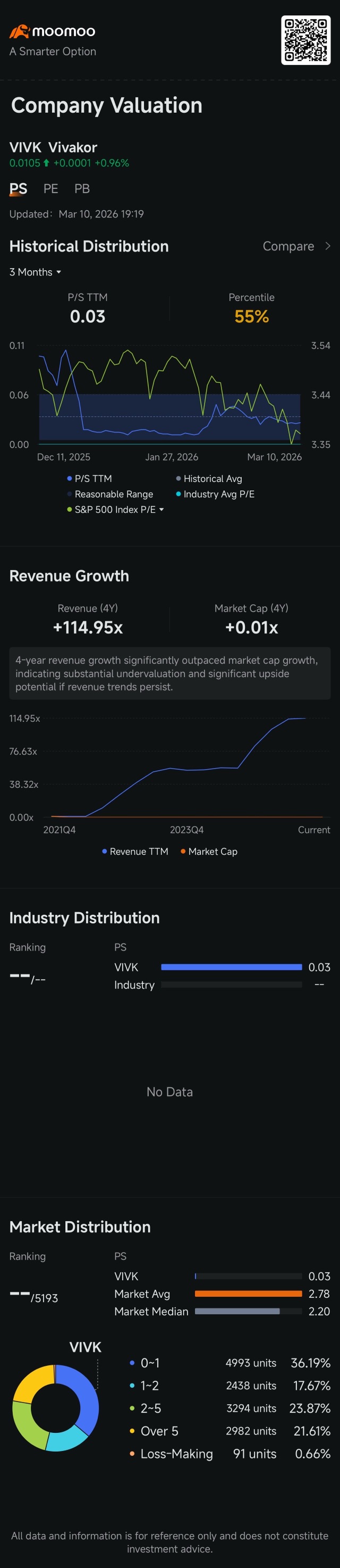Screen dimensions: 340x1568
Task: Click the Revenue TTM legend dot
Action: [x=105, y=852]
